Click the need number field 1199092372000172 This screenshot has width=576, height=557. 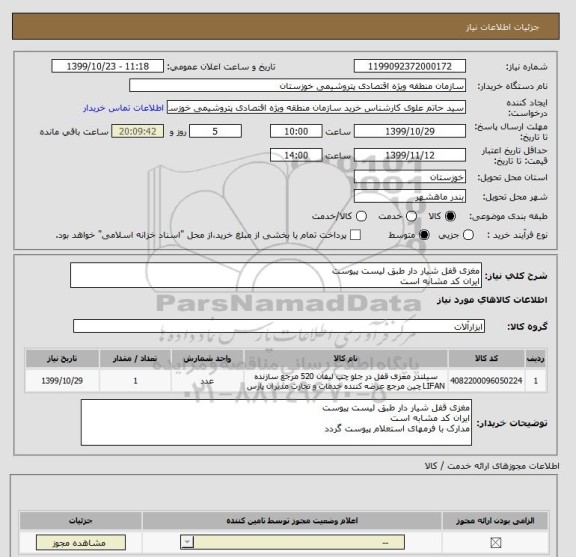click(x=410, y=67)
